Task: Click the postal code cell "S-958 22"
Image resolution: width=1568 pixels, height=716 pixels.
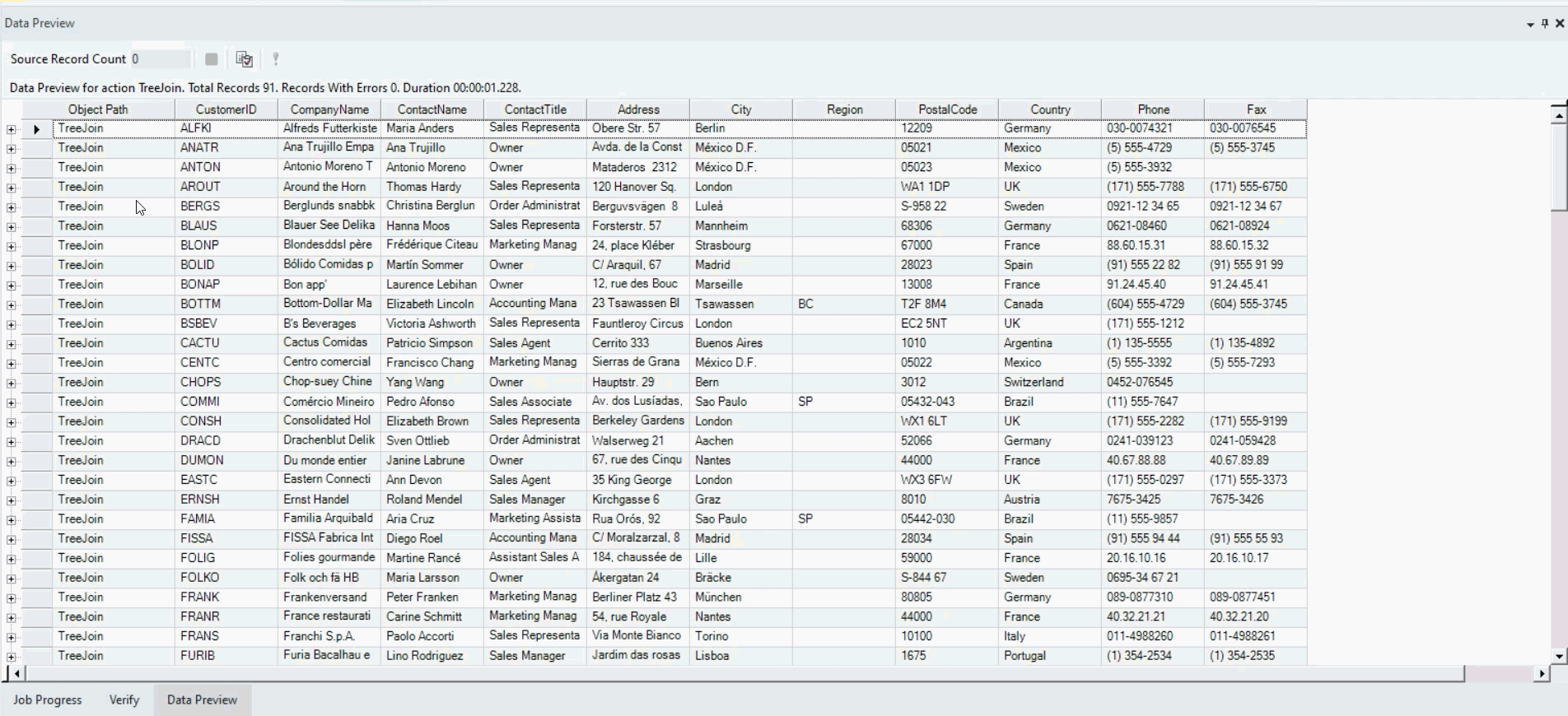Action: click(947, 207)
